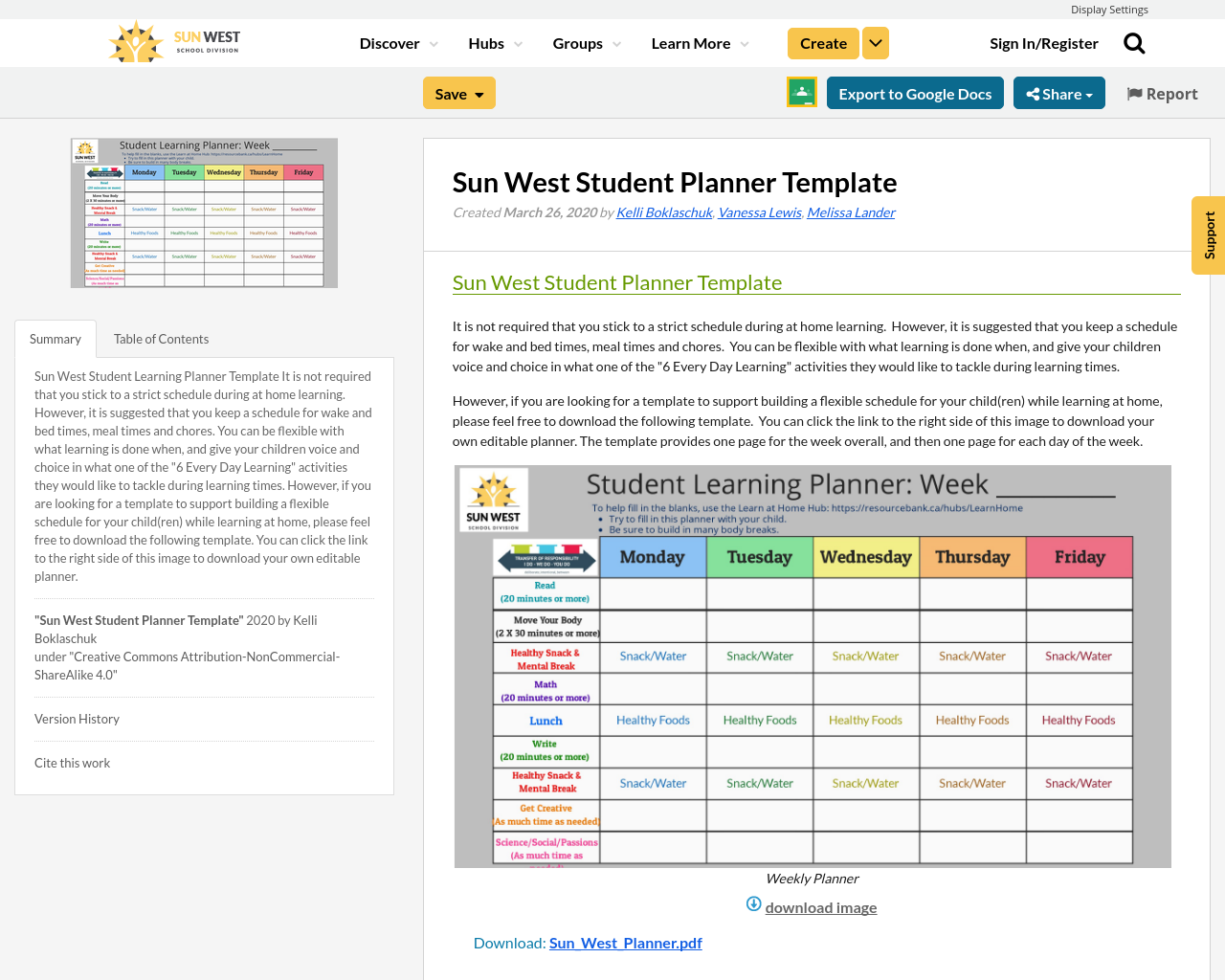Click the weekly planner thumbnail image
Viewport: 1225px width, 980px height.
tap(204, 212)
